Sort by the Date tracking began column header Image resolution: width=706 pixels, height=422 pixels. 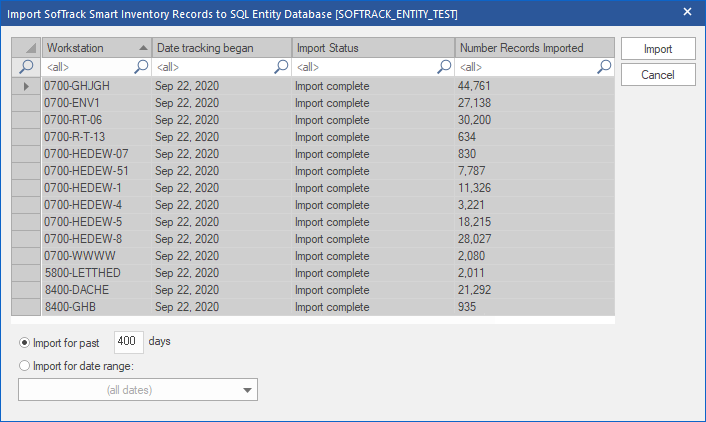(x=222, y=48)
